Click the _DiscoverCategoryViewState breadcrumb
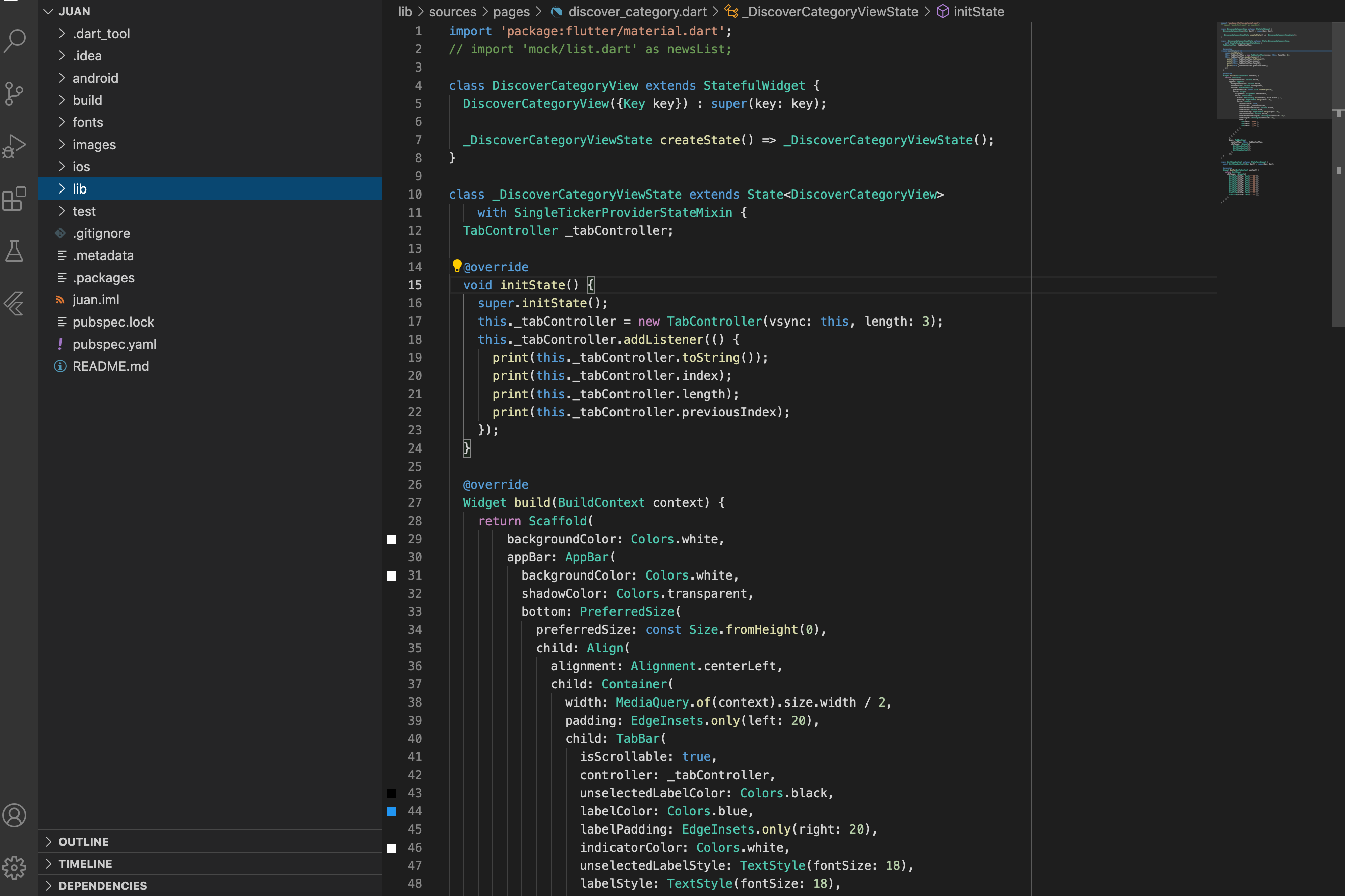This screenshot has height=896, width=1345. [x=832, y=11]
